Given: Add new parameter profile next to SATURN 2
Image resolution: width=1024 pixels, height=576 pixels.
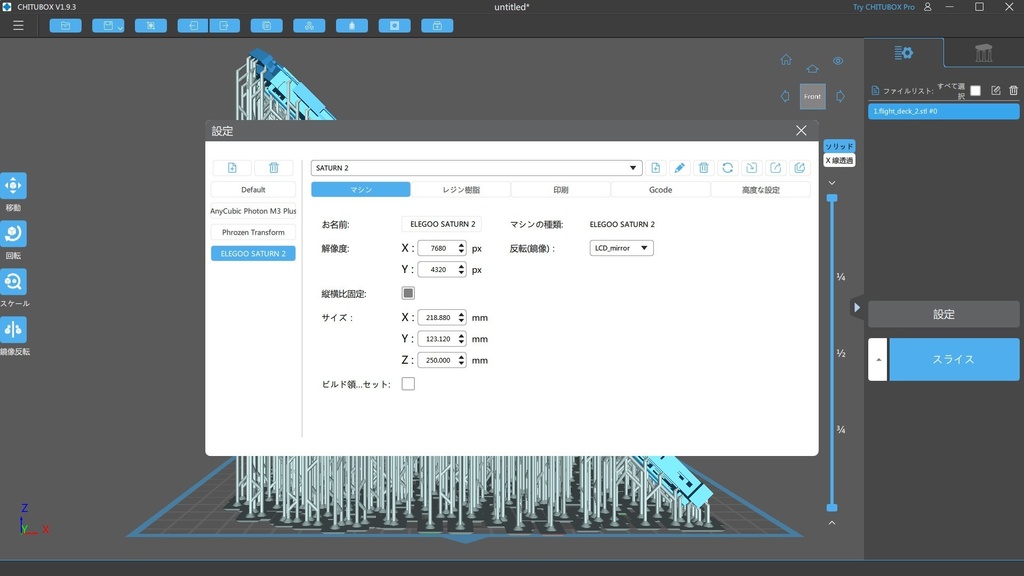Looking at the screenshot, I should 656,168.
